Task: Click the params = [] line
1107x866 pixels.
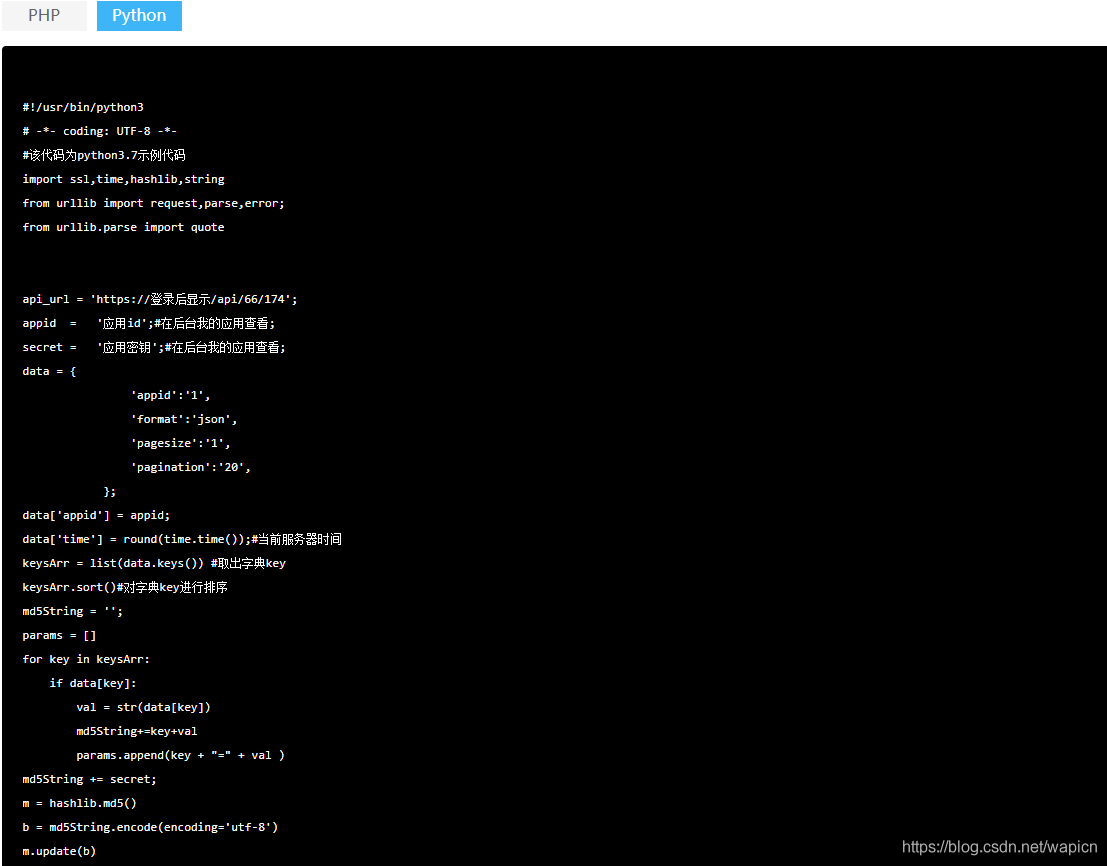Action: point(59,635)
